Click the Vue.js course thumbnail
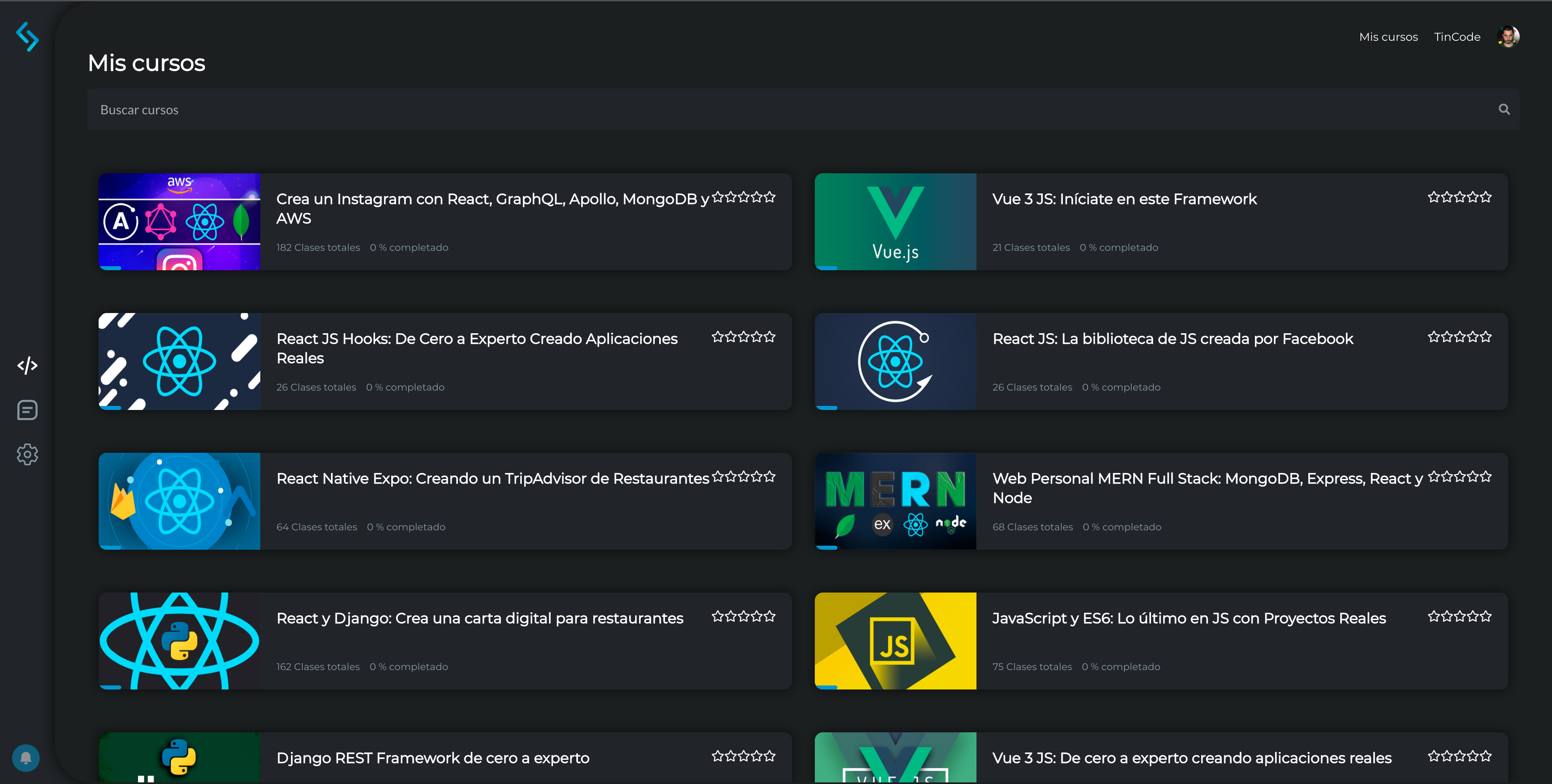 click(895, 222)
